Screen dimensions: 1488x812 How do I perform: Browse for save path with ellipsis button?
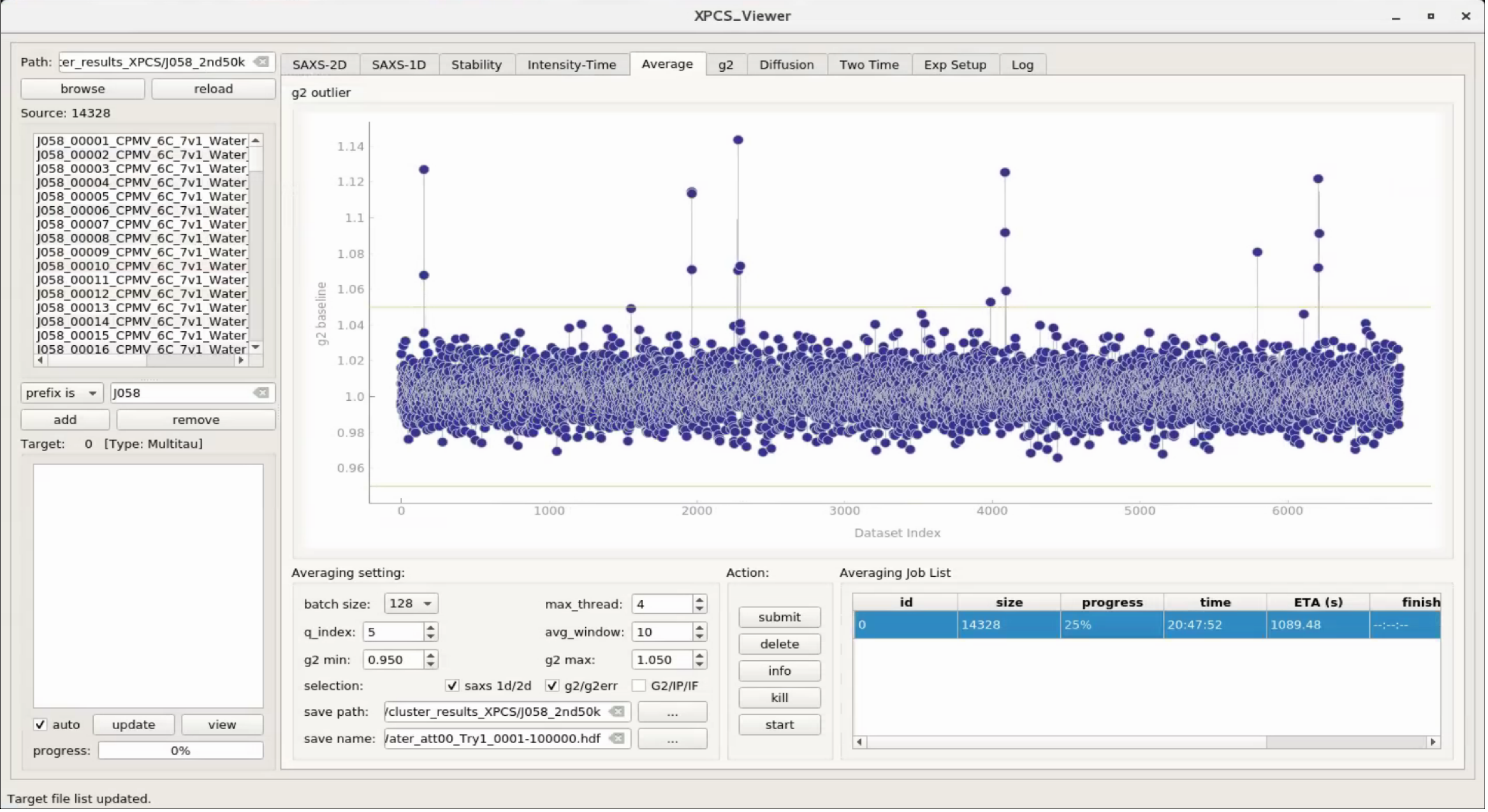(673, 712)
